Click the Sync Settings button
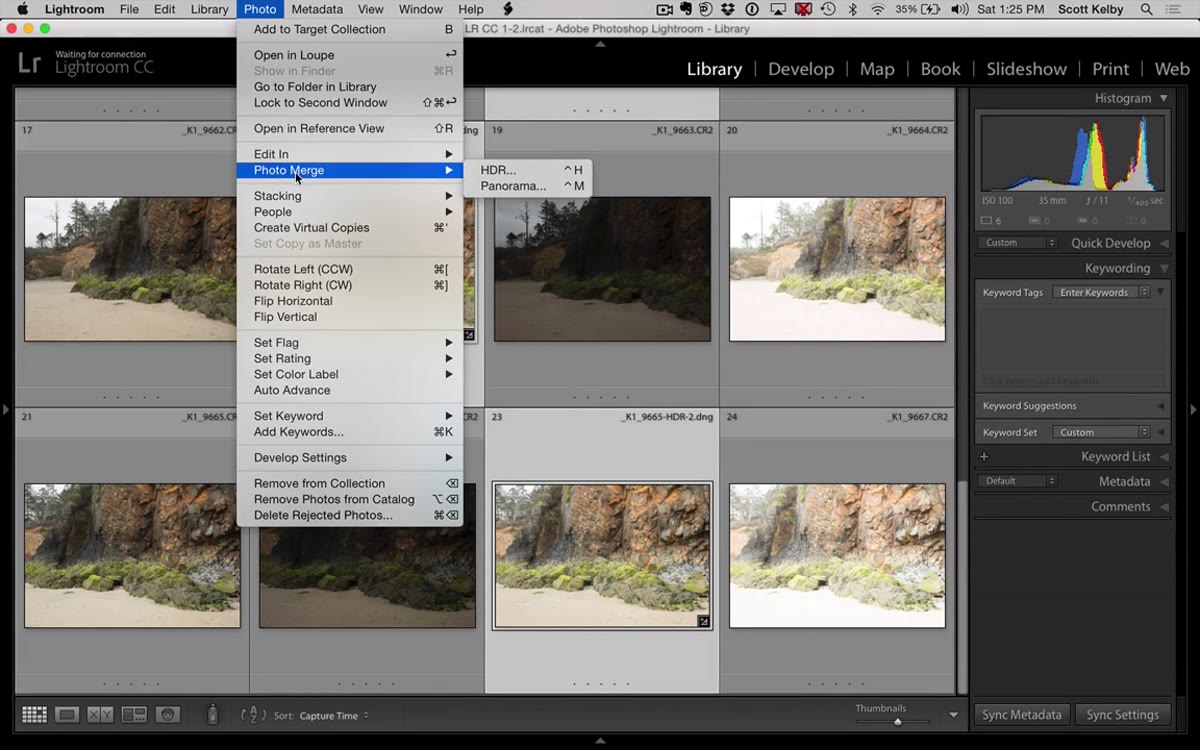The height and width of the screenshot is (750, 1200). 1122,715
